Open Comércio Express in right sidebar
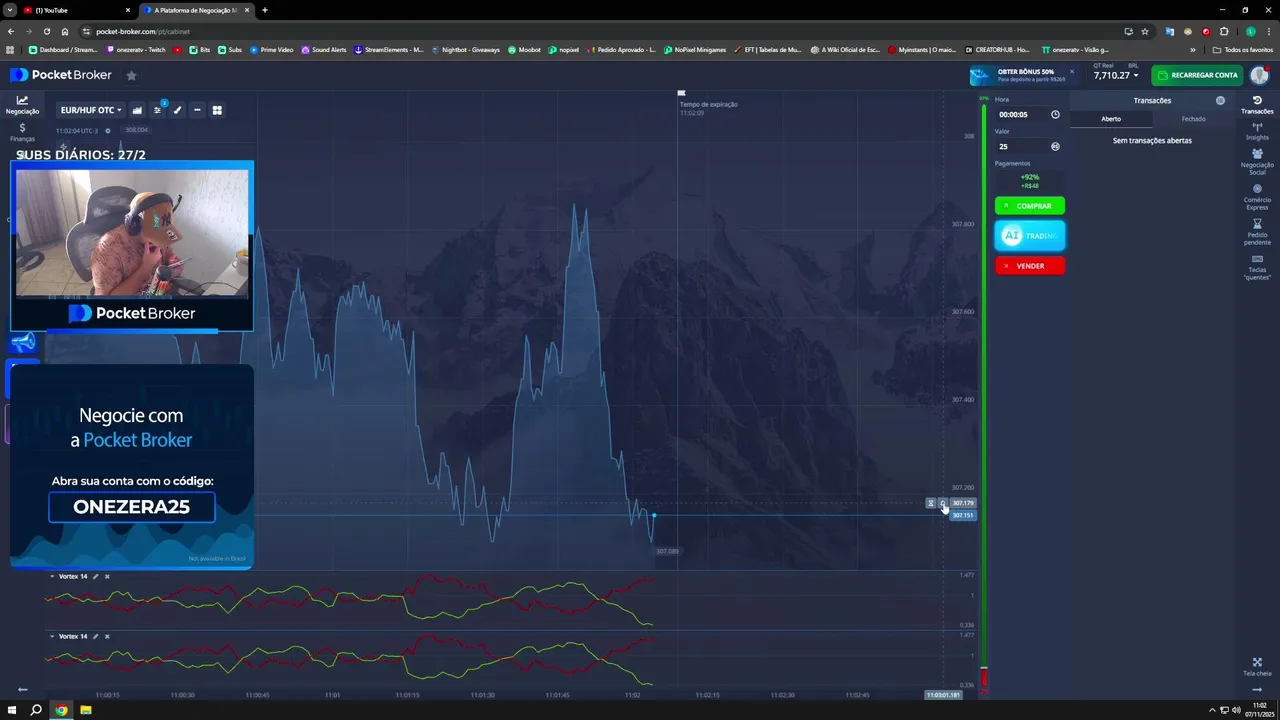1280x720 pixels. [x=1257, y=197]
